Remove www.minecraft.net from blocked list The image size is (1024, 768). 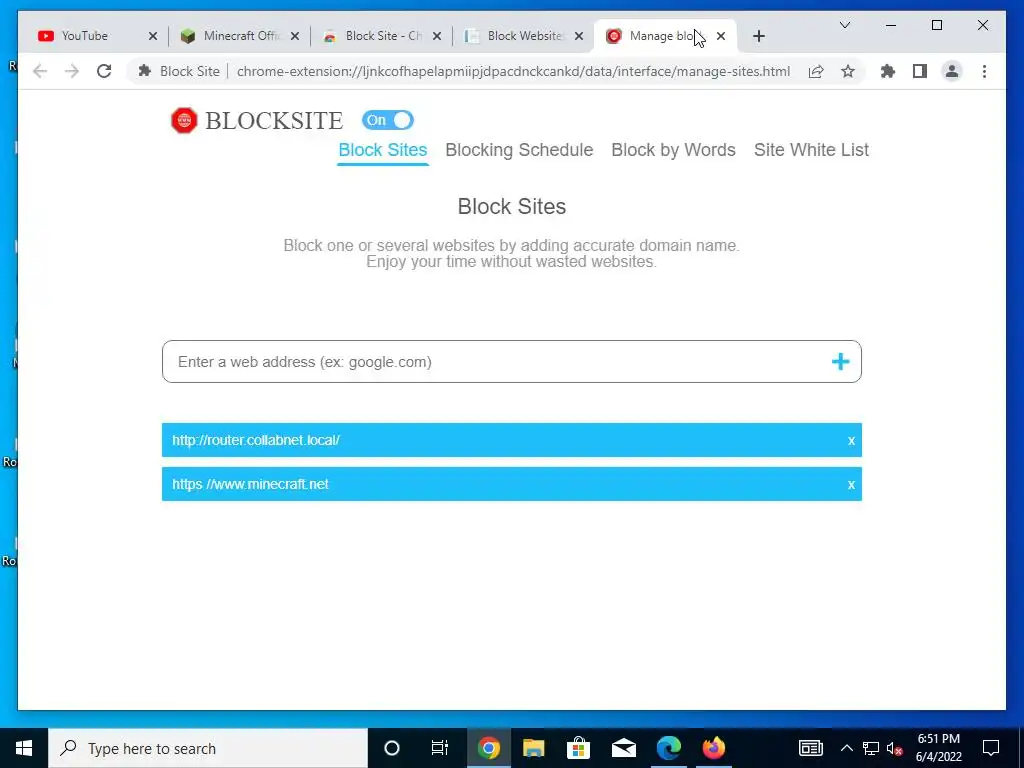point(851,485)
